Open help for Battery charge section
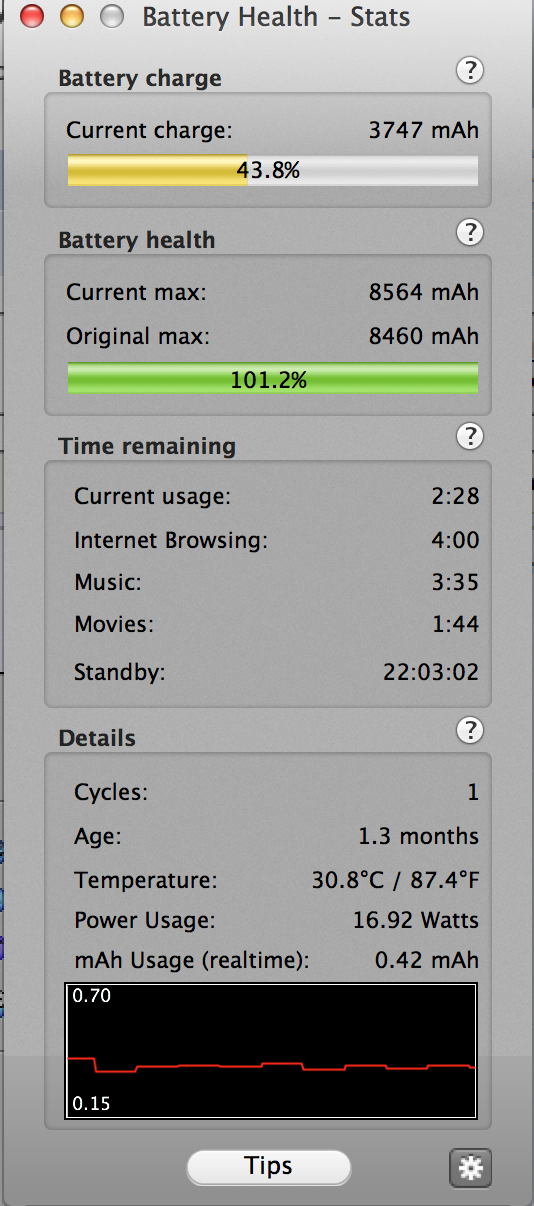This screenshot has width=534, height=1206. (x=470, y=70)
